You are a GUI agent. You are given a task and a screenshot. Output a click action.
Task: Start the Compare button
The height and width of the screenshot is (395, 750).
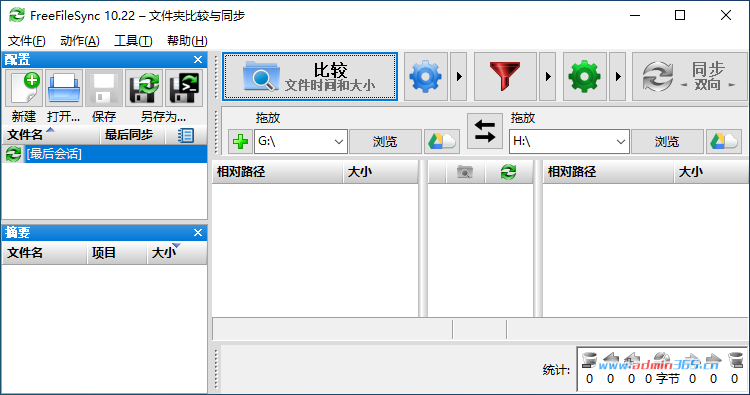310,77
